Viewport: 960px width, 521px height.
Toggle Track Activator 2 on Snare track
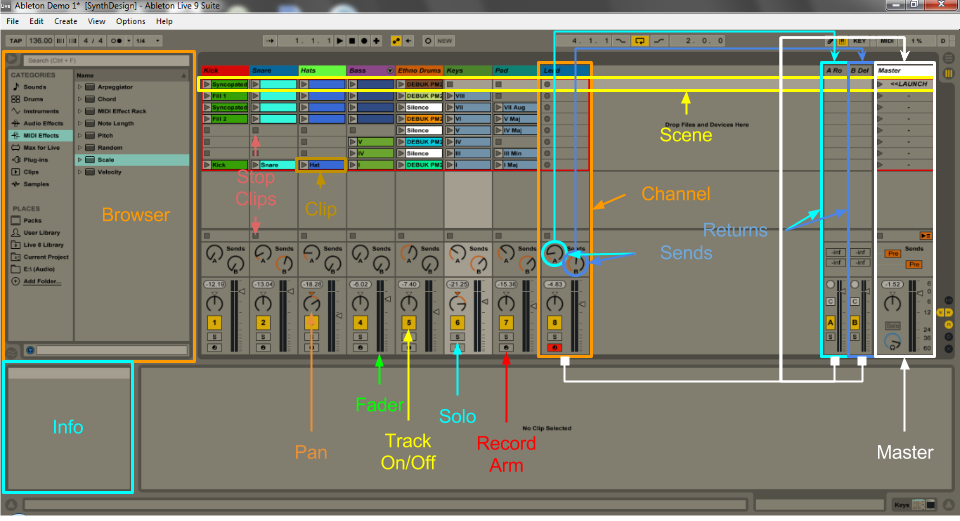[263, 323]
